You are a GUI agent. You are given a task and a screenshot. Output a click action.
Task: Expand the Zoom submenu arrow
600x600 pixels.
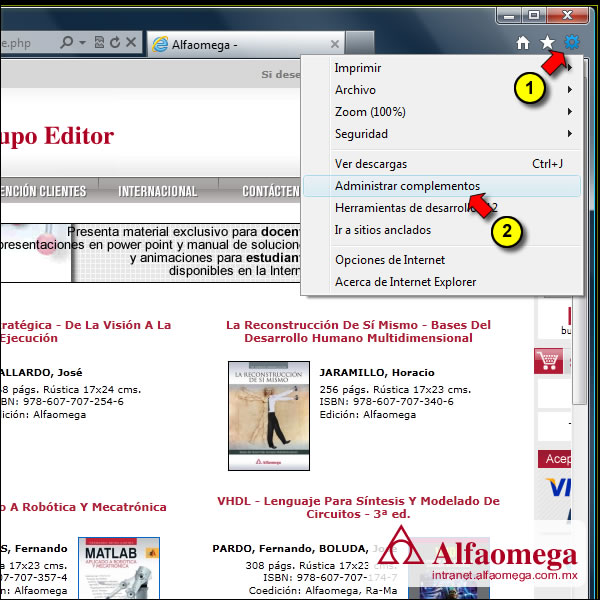(570, 112)
